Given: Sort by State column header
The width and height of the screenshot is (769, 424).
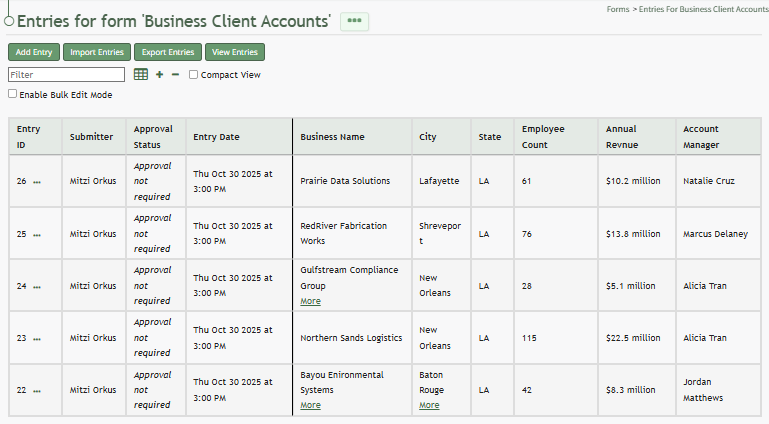Looking at the screenshot, I should (490, 137).
